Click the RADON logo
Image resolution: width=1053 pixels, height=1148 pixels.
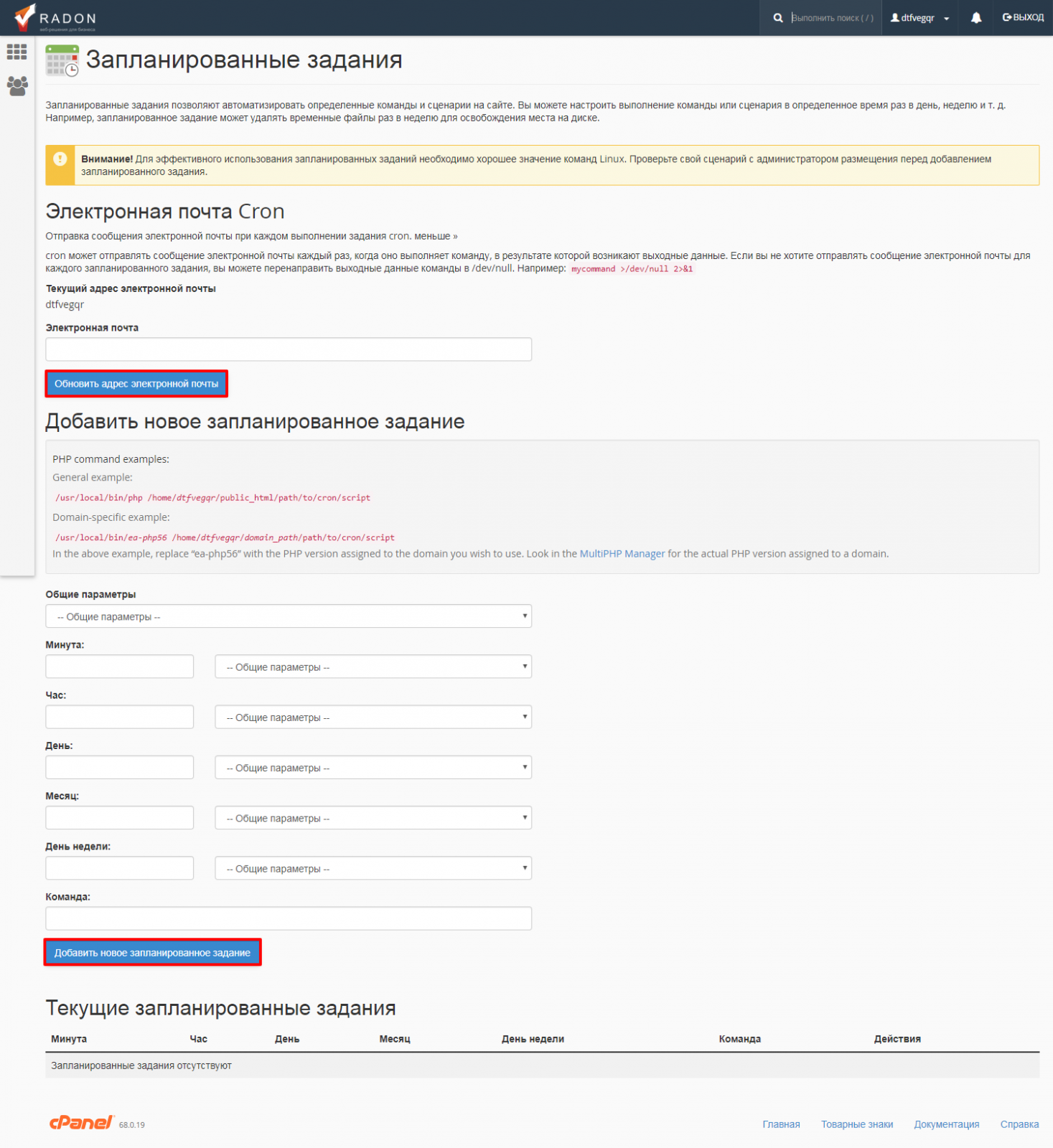pyautogui.click(x=55, y=18)
